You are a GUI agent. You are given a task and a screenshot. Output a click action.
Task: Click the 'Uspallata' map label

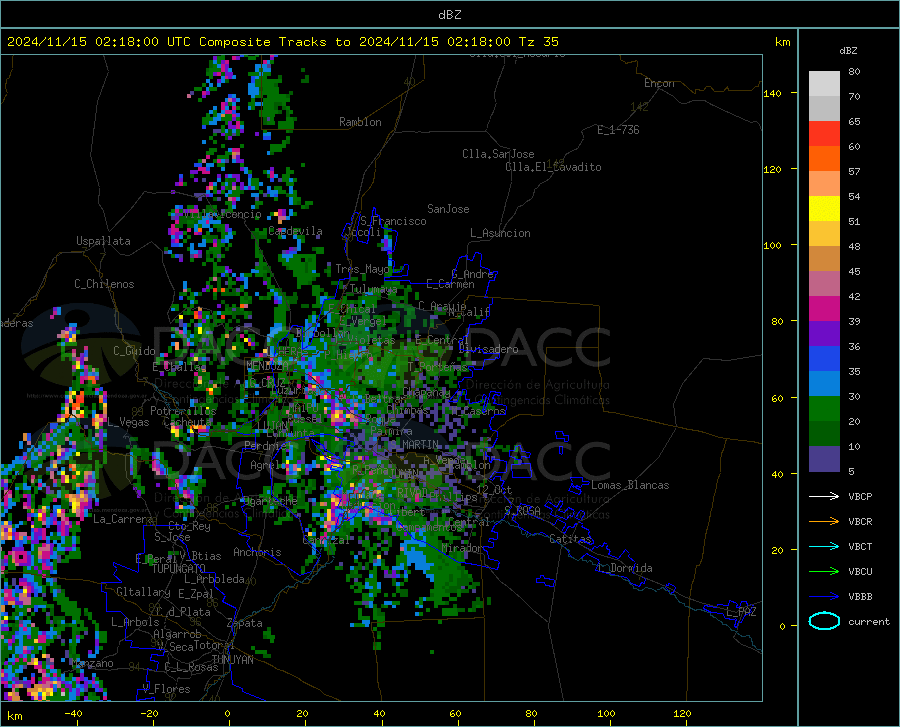coord(103,241)
